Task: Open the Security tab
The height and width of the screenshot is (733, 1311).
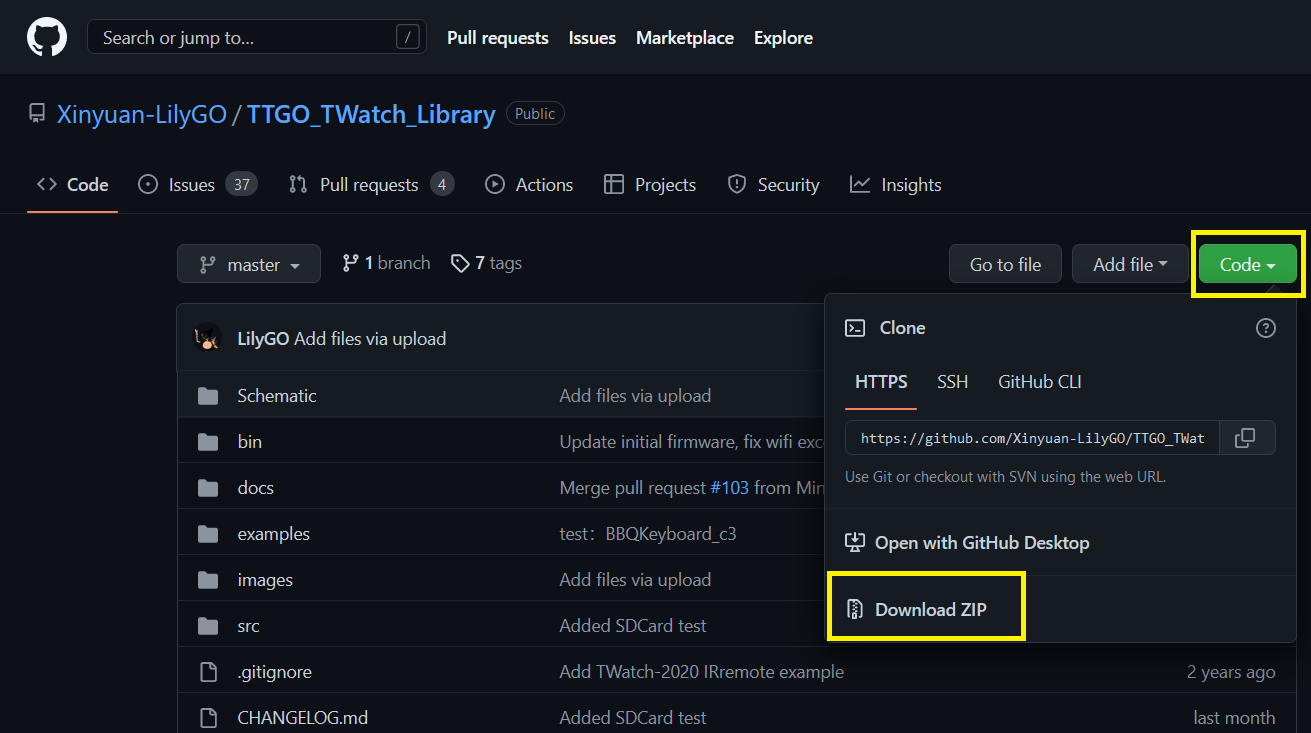Action: (773, 185)
